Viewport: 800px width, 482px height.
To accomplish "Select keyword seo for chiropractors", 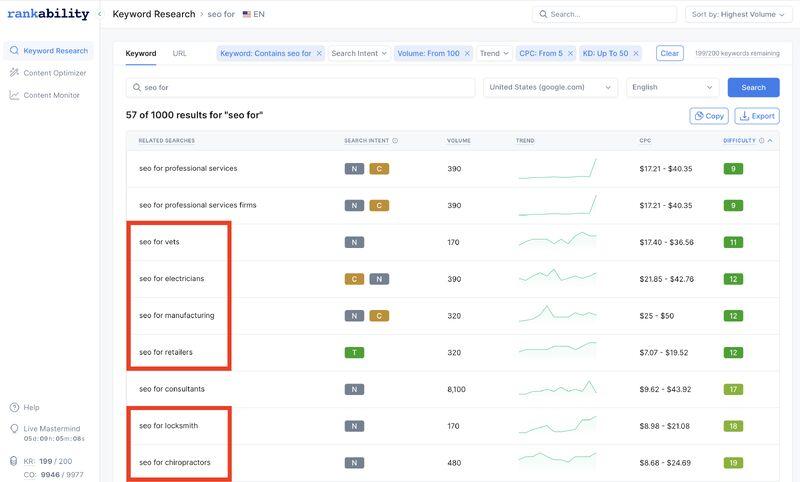I will point(174,462).
